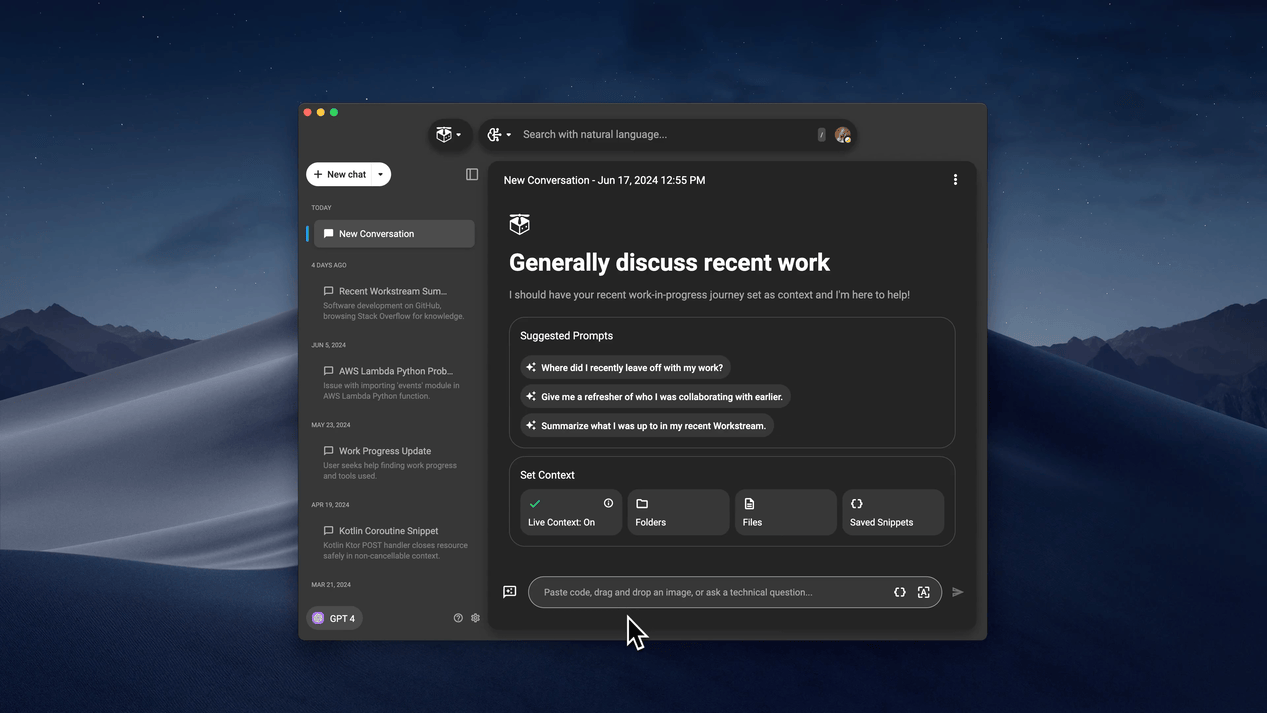
Task: Select prompt 'Where did I recently leave off with my work?'
Action: coord(625,368)
